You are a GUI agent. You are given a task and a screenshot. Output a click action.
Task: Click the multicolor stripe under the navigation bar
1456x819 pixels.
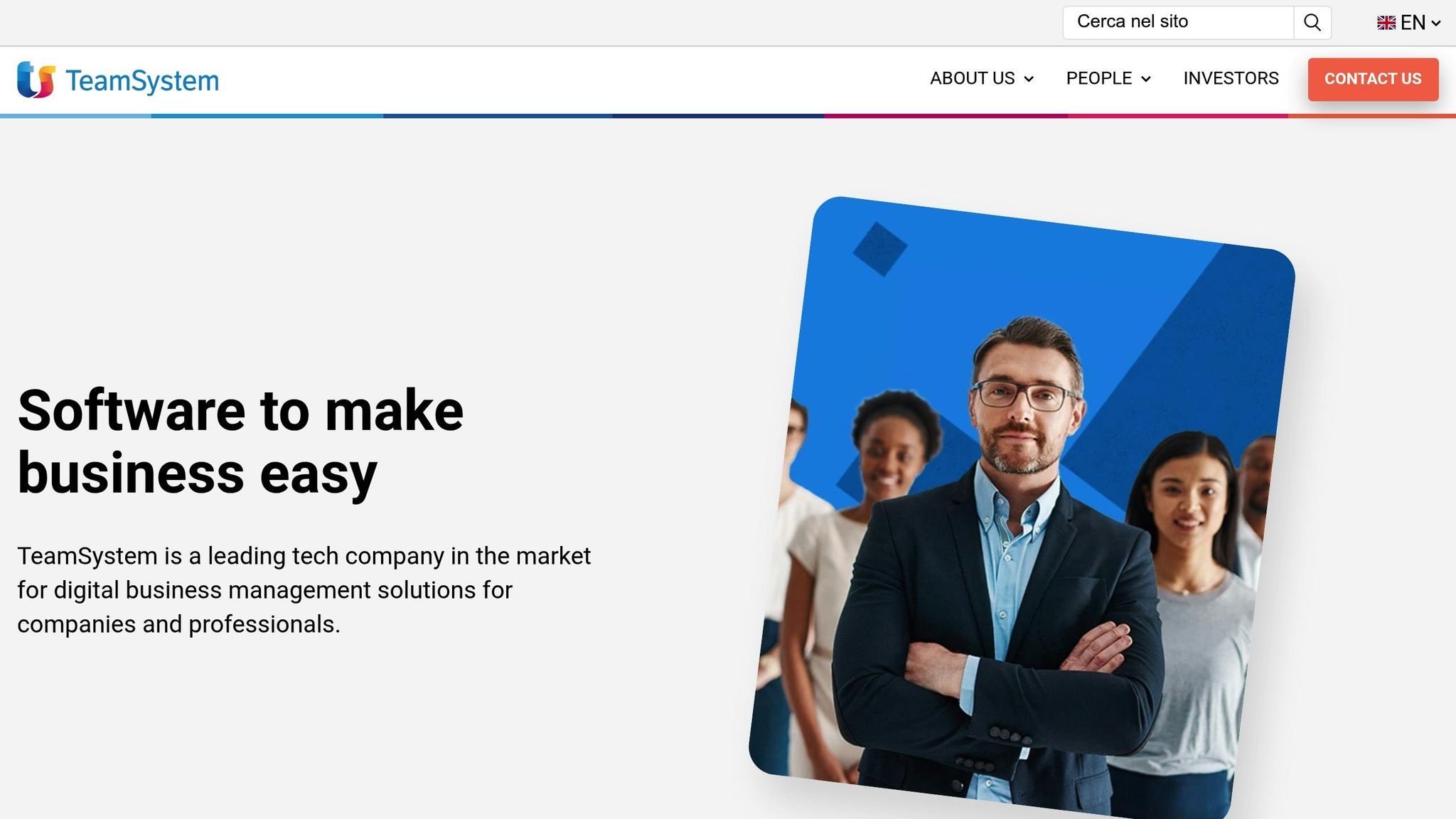pyautogui.click(x=728, y=116)
